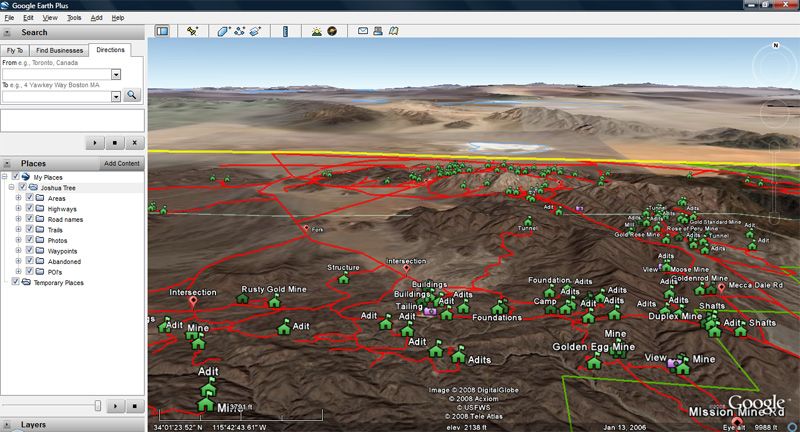
Task: Open the Tools menu
Action: 74,18
